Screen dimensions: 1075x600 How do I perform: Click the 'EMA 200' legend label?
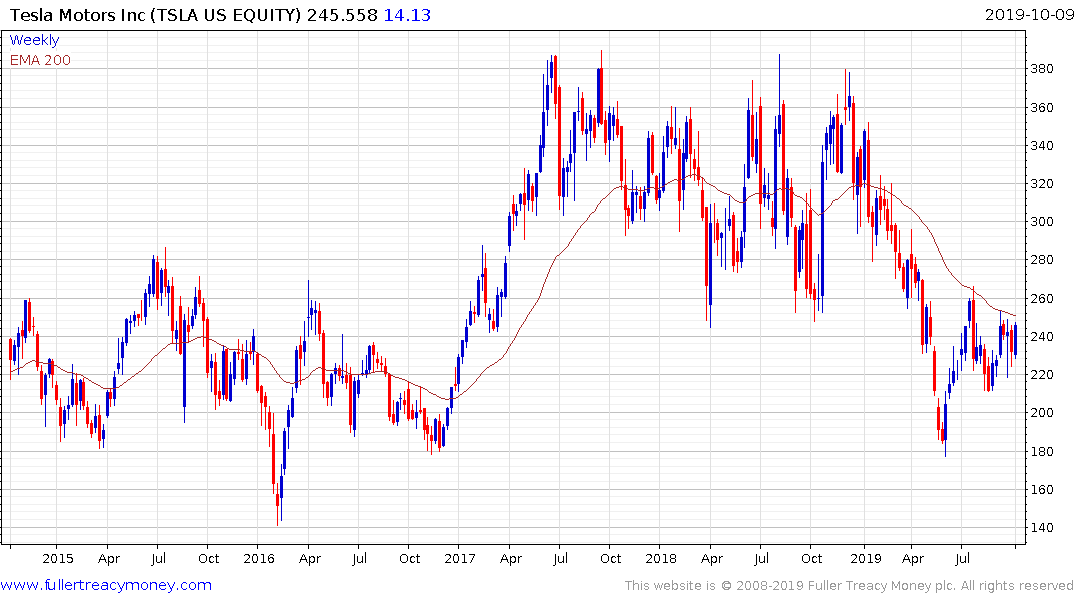click(40, 60)
